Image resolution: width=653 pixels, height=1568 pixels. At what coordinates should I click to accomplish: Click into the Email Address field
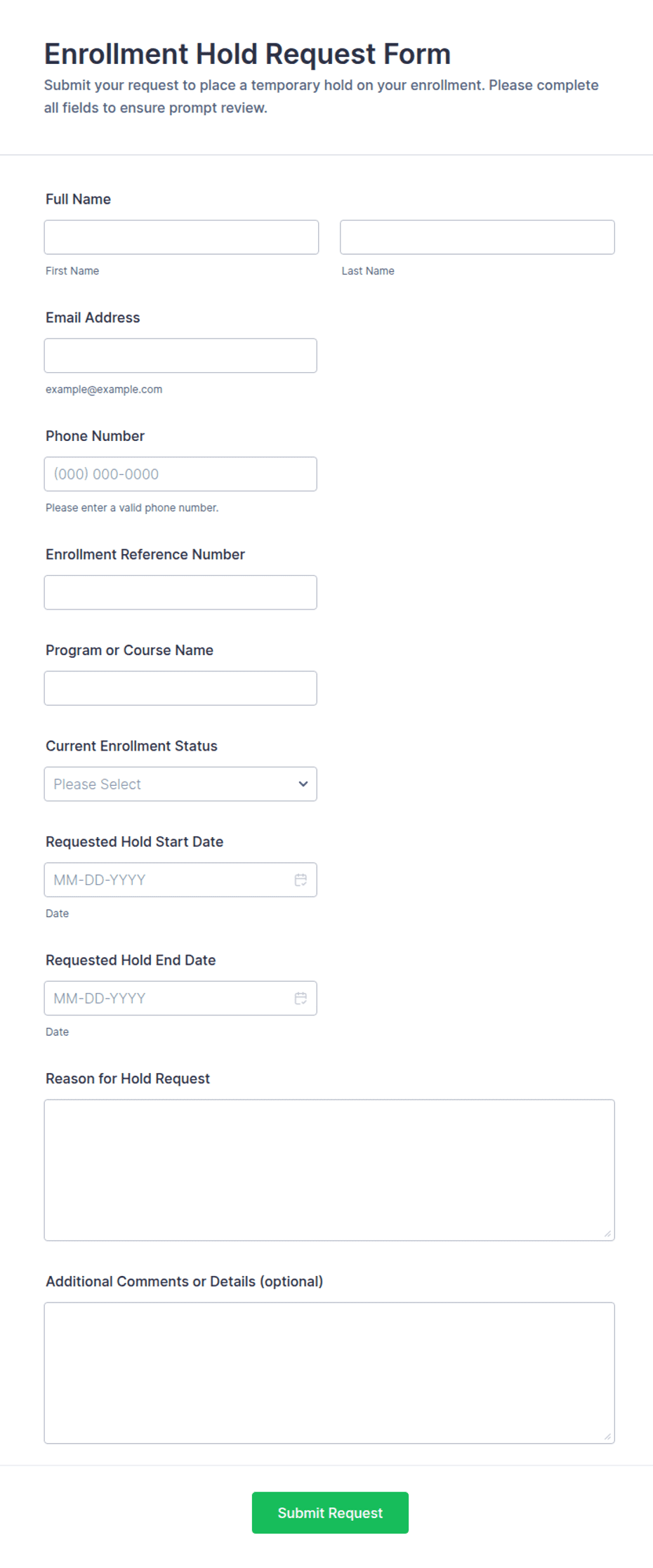click(180, 356)
